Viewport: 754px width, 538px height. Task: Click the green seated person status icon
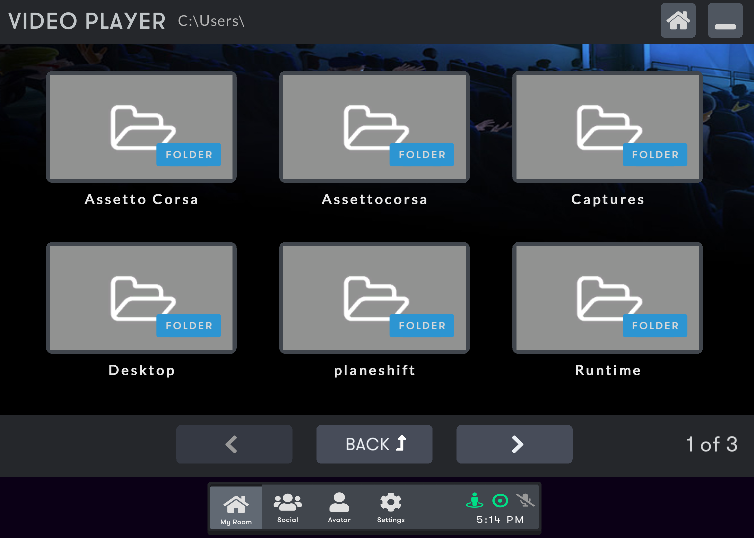(475, 500)
